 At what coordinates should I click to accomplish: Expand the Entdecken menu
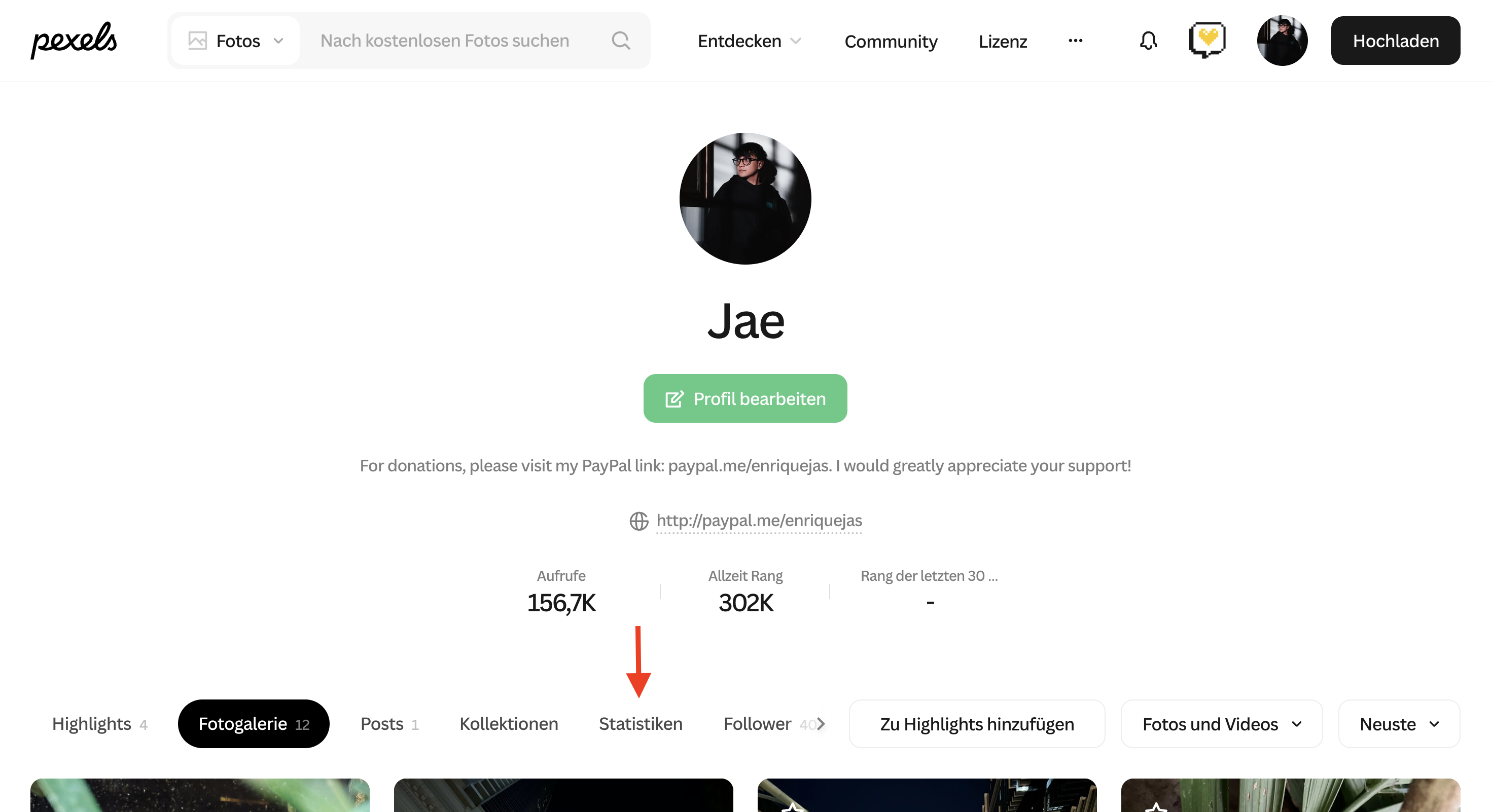749,41
